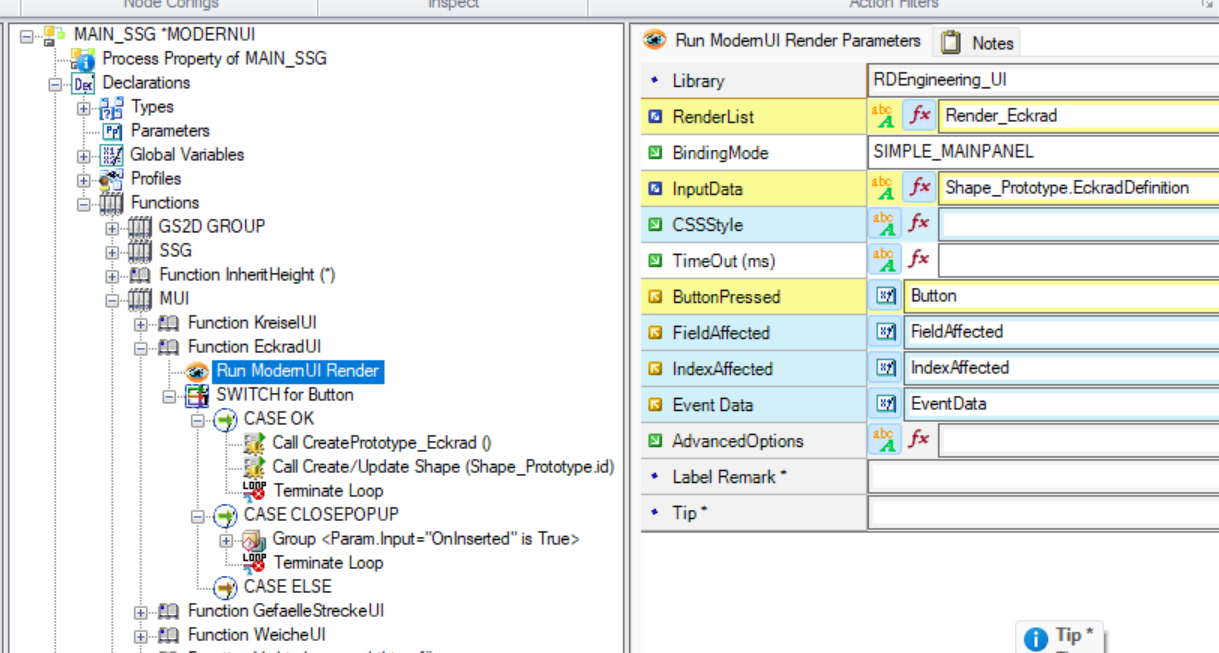The image size is (1219, 653).
Task: Expand the Global Variables node
Action: [x=84, y=155]
